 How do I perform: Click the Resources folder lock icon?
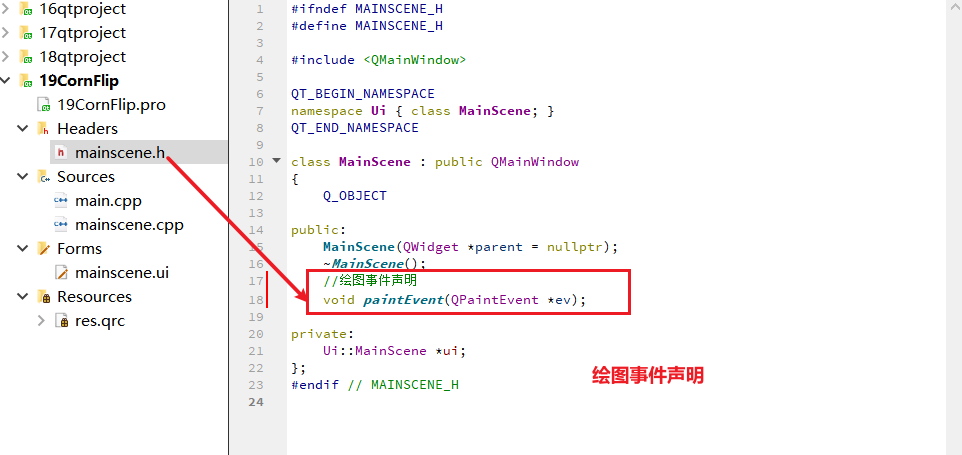pos(44,297)
